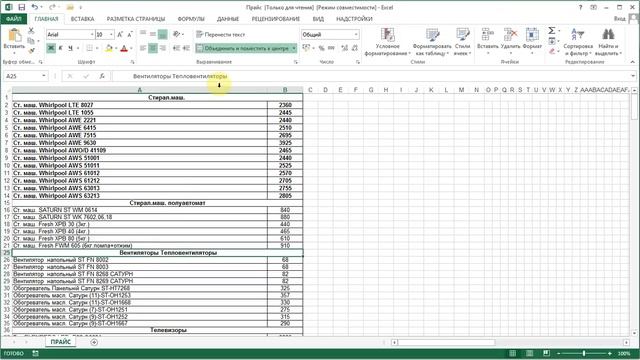Image resolution: width=640 pixels, height=360 pixels.
Task: Click the Increase Font Size icon
Action: click(x=120, y=35)
